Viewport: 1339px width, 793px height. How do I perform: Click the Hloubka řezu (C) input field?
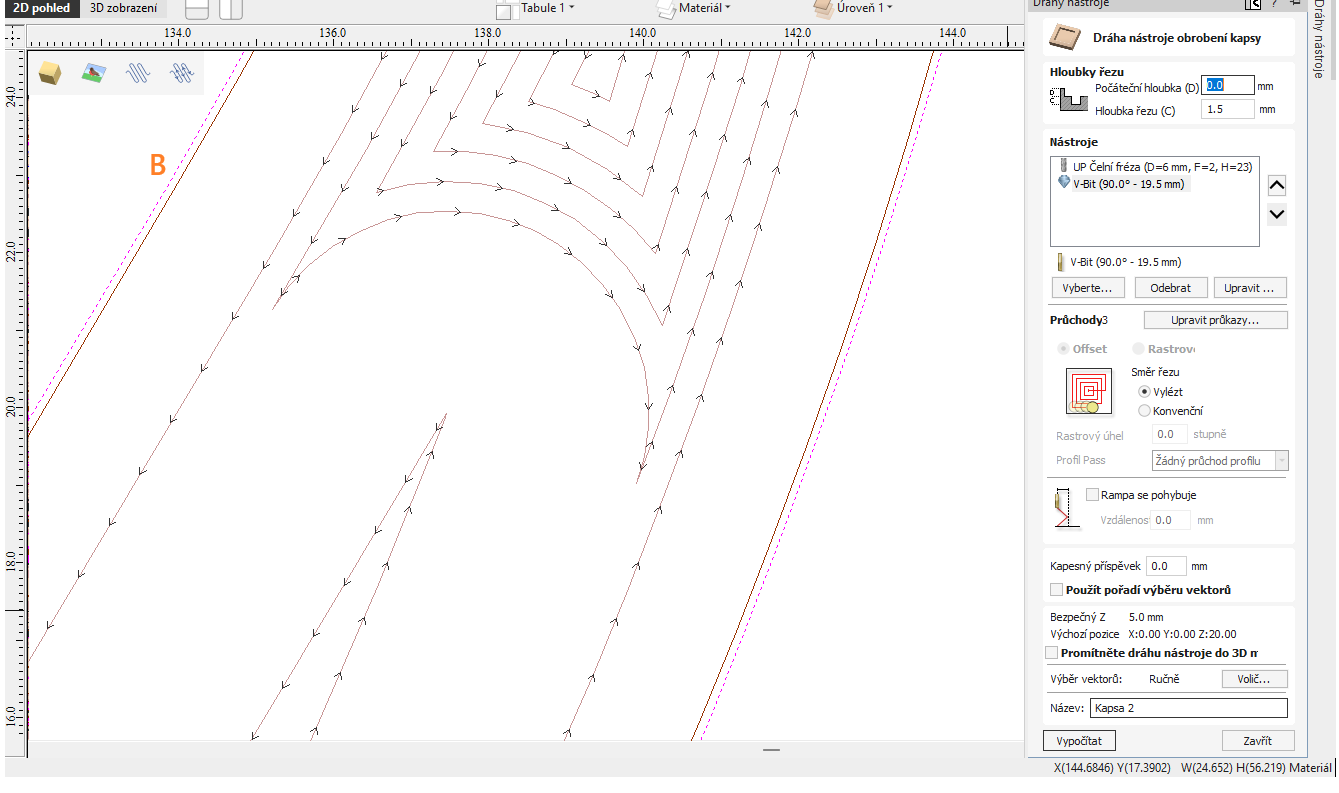[x=1227, y=109]
